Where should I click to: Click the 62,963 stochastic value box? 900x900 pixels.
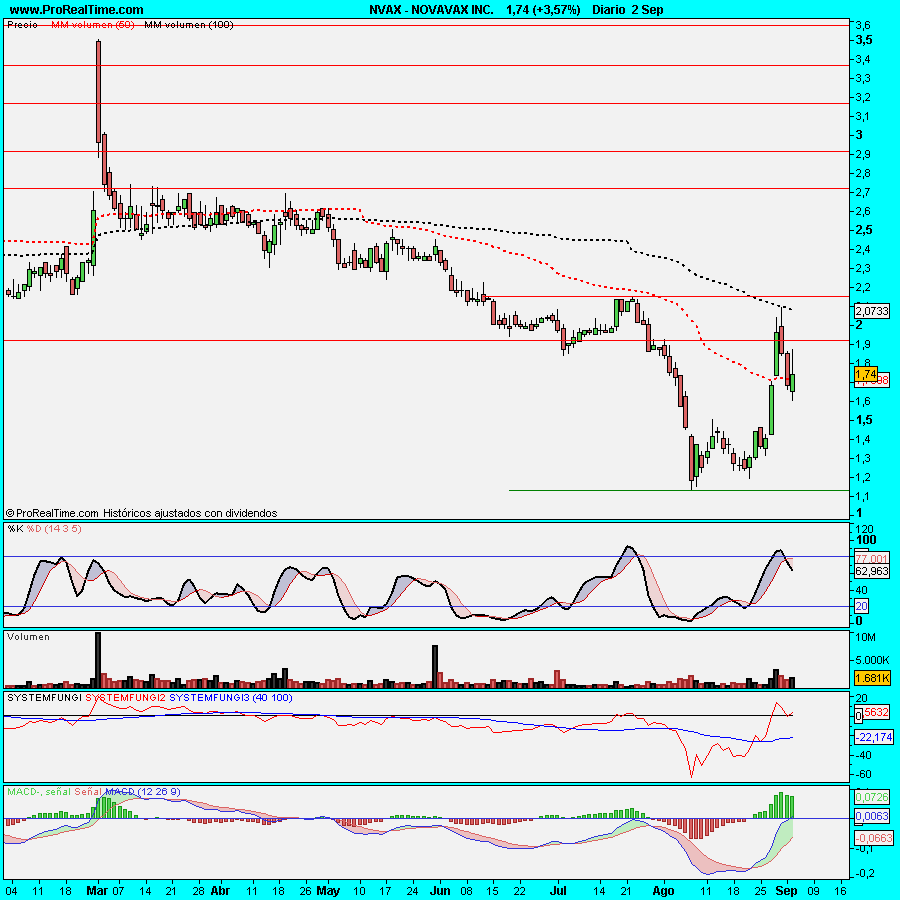872,571
